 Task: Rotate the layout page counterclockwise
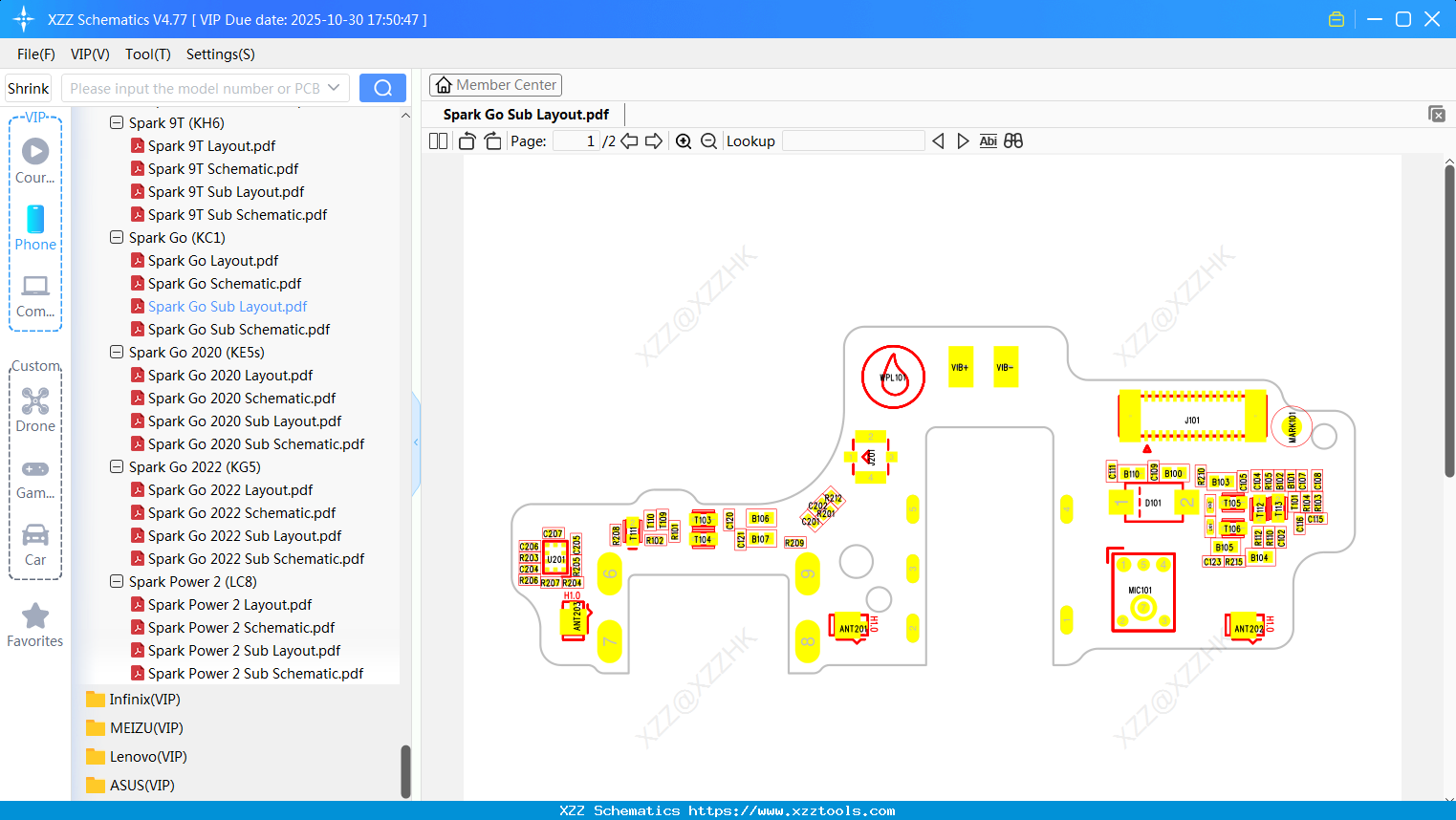(466, 140)
